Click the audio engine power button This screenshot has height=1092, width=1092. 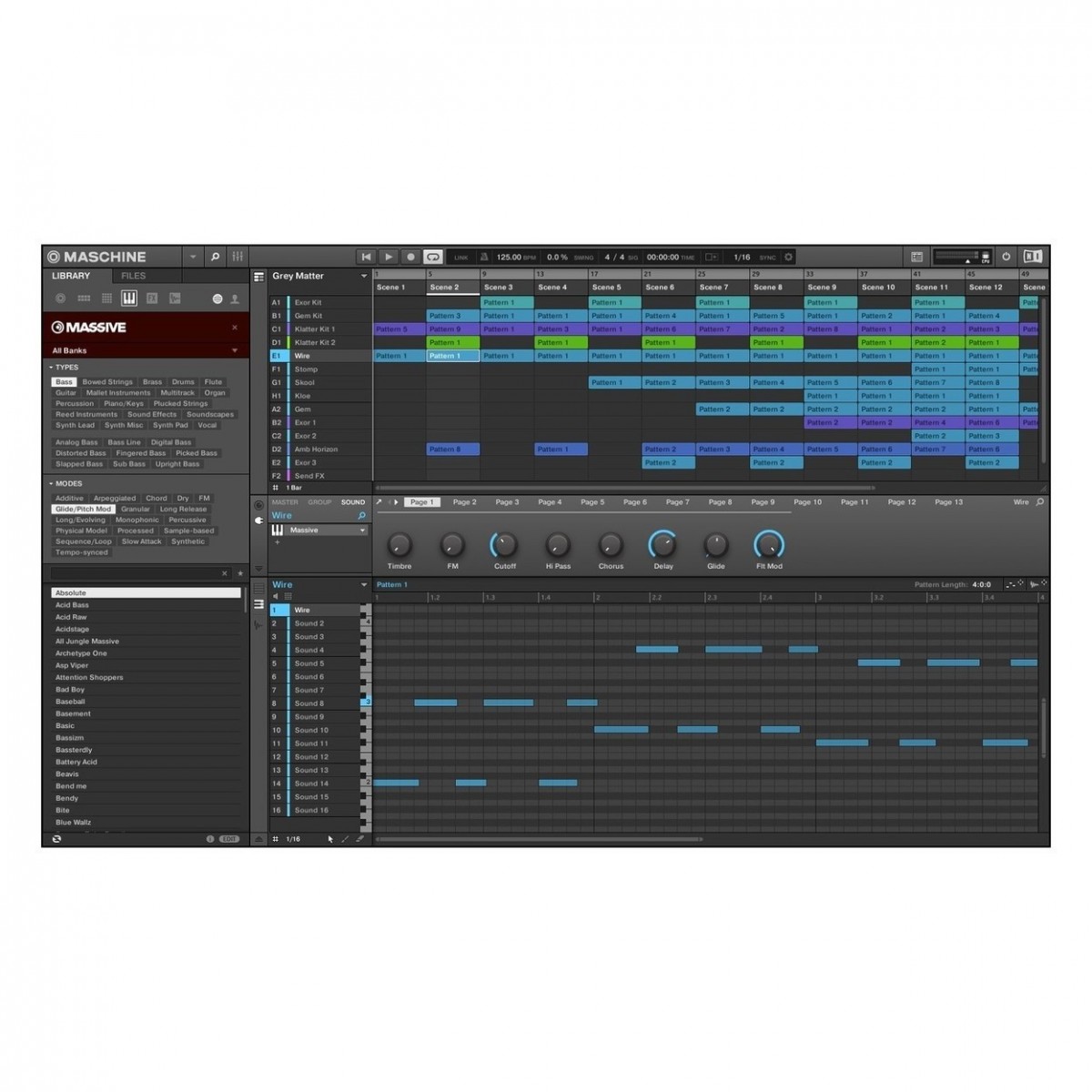tap(1006, 257)
